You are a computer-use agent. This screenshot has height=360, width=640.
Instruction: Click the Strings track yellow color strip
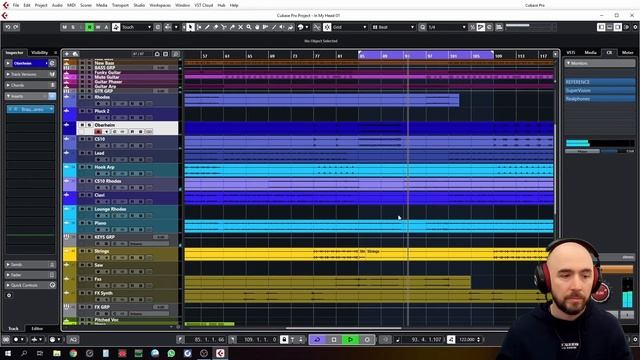click(x=69, y=254)
